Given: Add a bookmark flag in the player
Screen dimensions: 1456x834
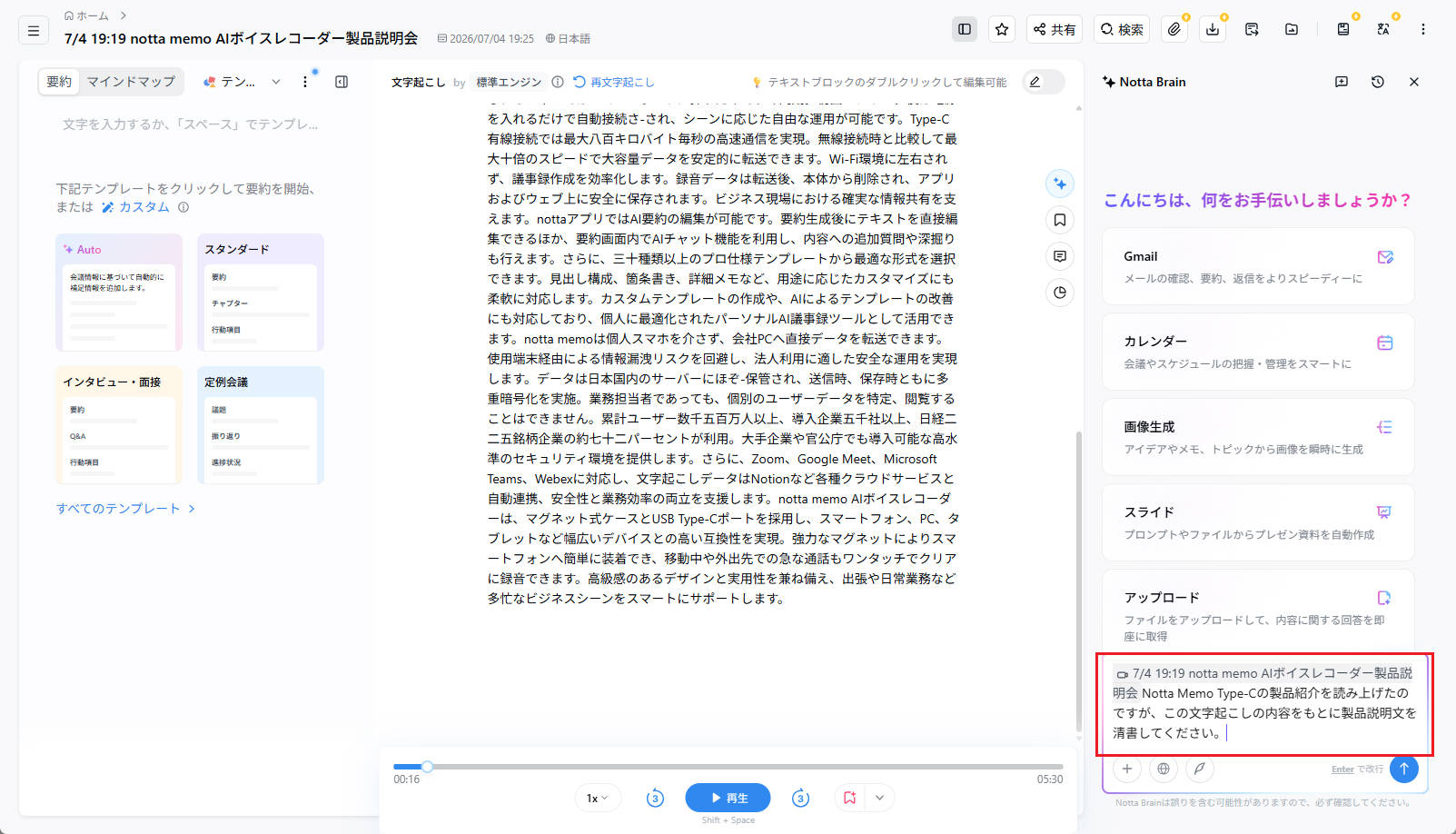Looking at the screenshot, I should pos(850,798).
